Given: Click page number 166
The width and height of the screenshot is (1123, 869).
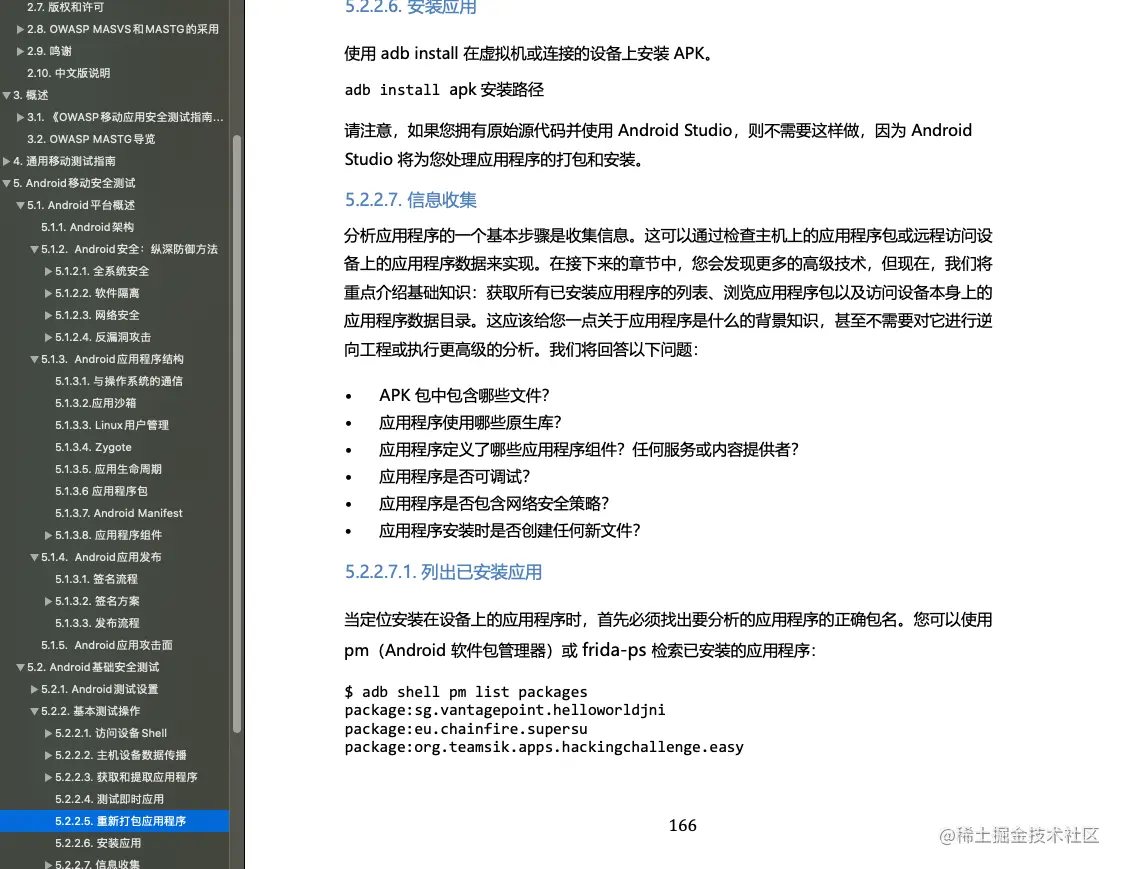Looking at the screenshot, I should point(683,825).
